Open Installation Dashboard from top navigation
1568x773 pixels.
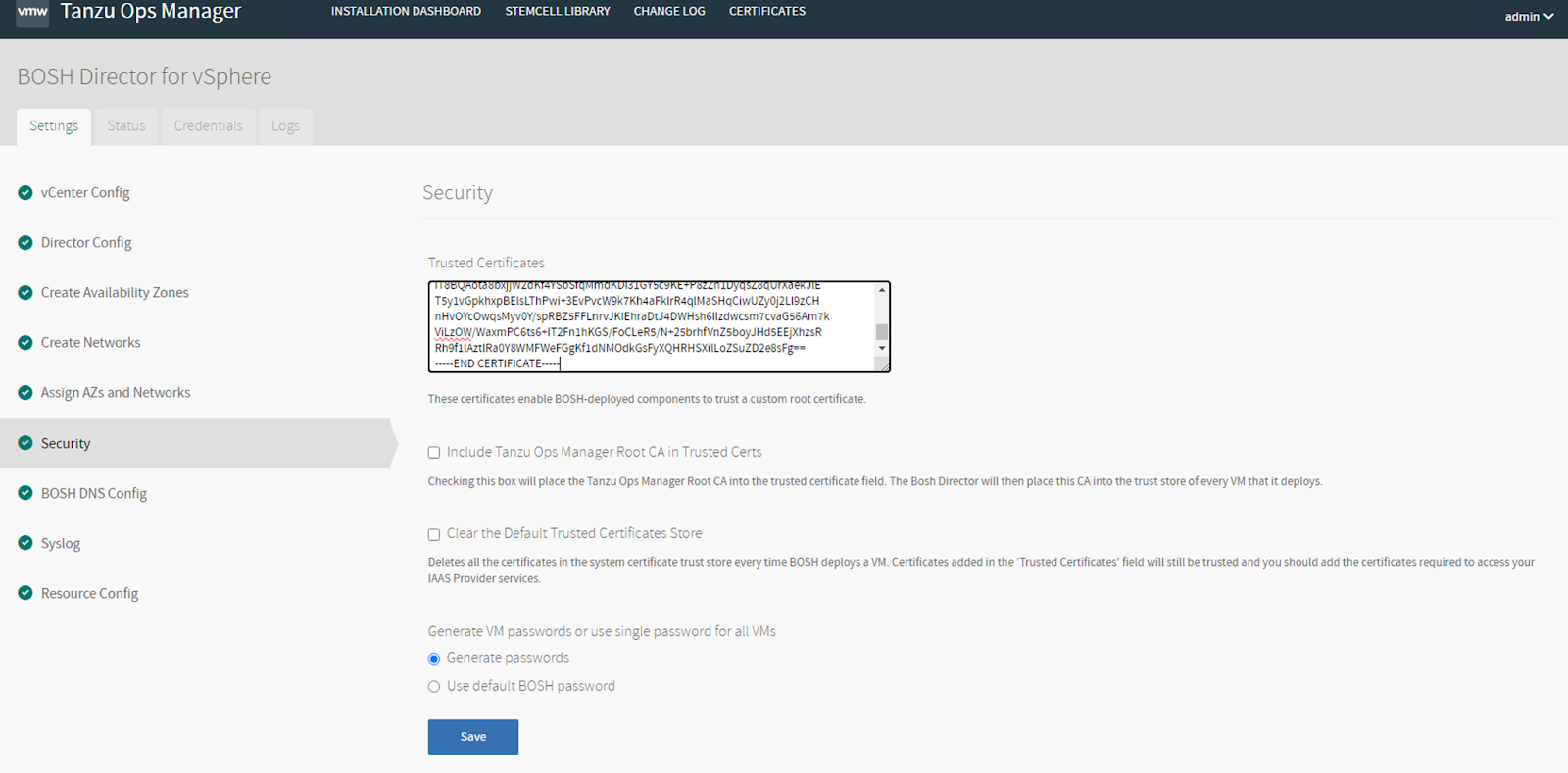[x=406, y=12]
